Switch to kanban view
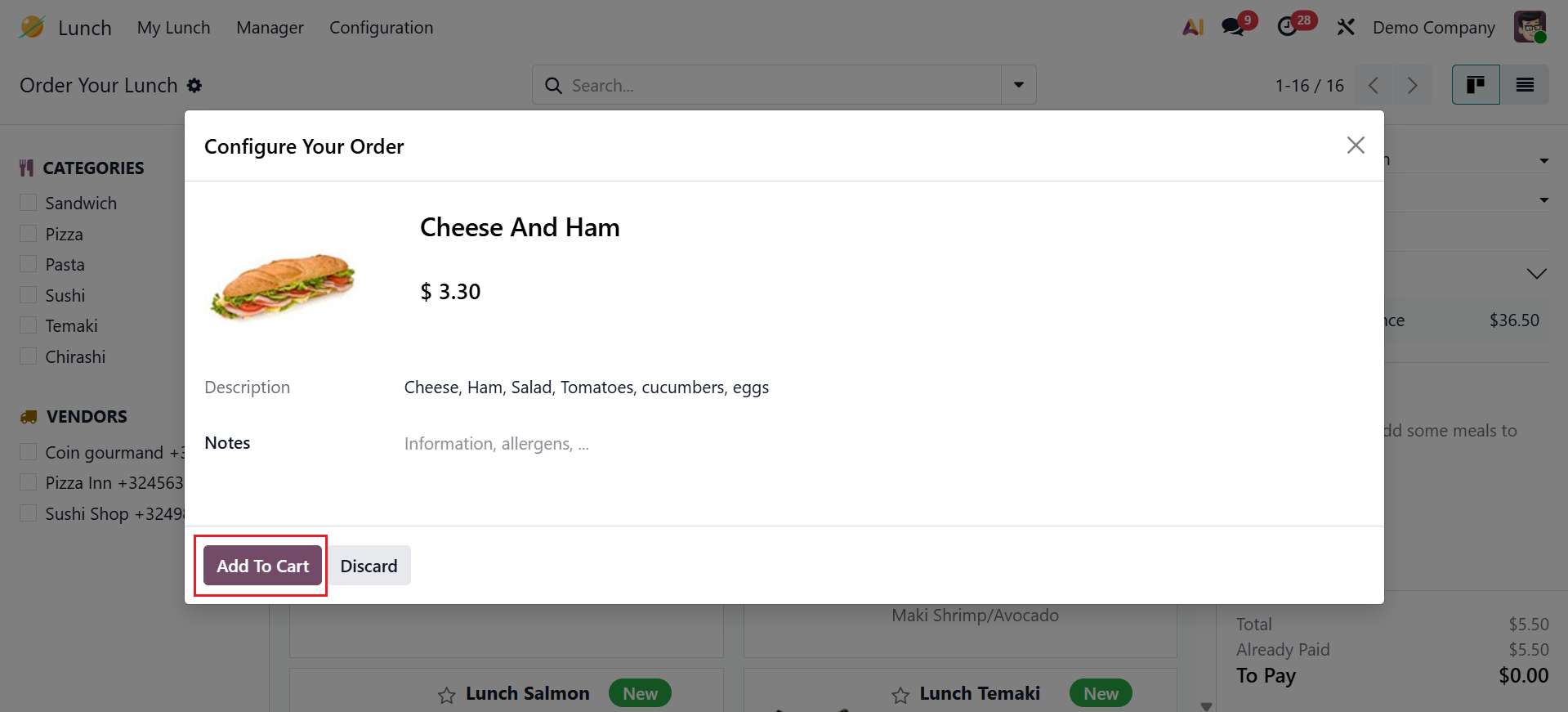The height and width of the screenshot is (712, 1568). point(1476,85)
